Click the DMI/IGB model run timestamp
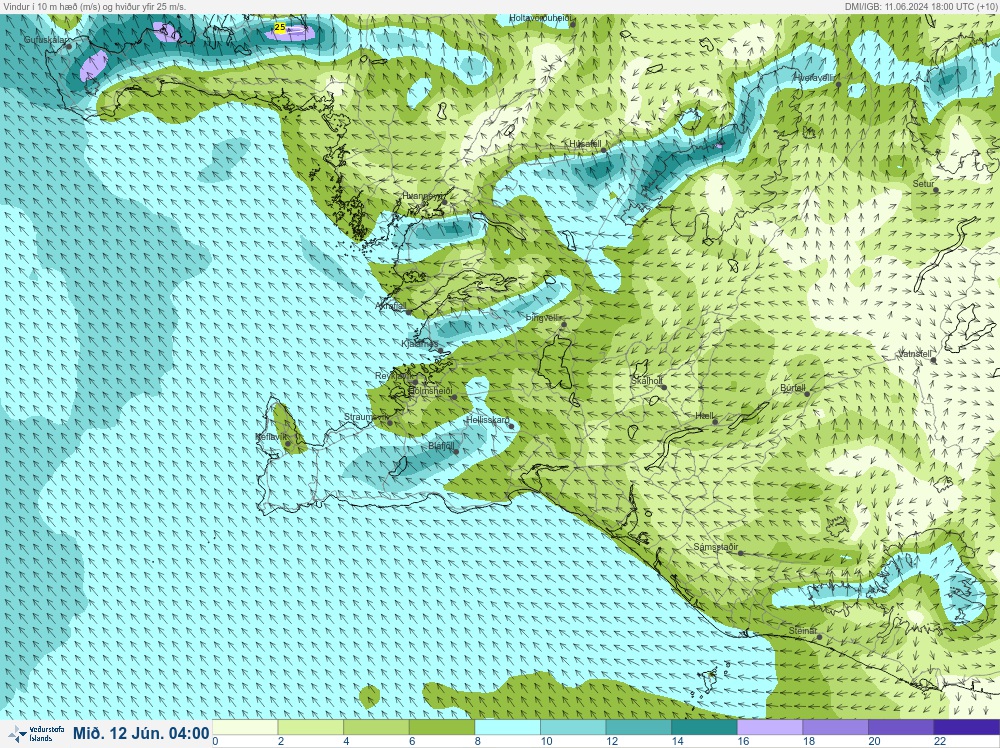The image size is (1000, 748). [x=922, y=6]
